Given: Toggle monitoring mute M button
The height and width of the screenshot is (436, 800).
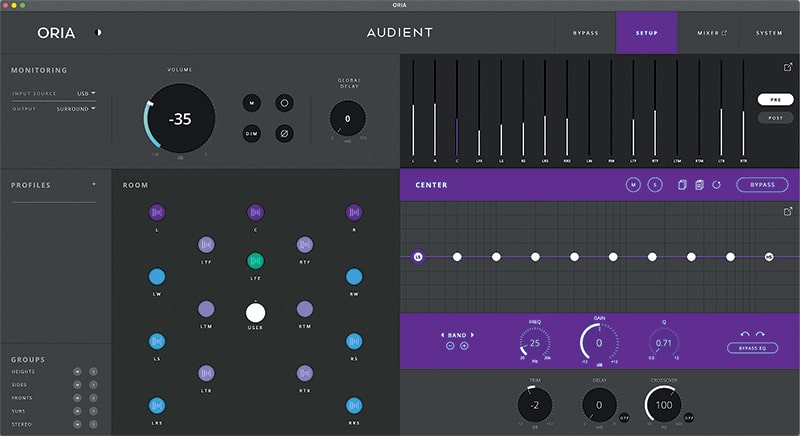Looking at the screenshot, I should coord(252,103).
